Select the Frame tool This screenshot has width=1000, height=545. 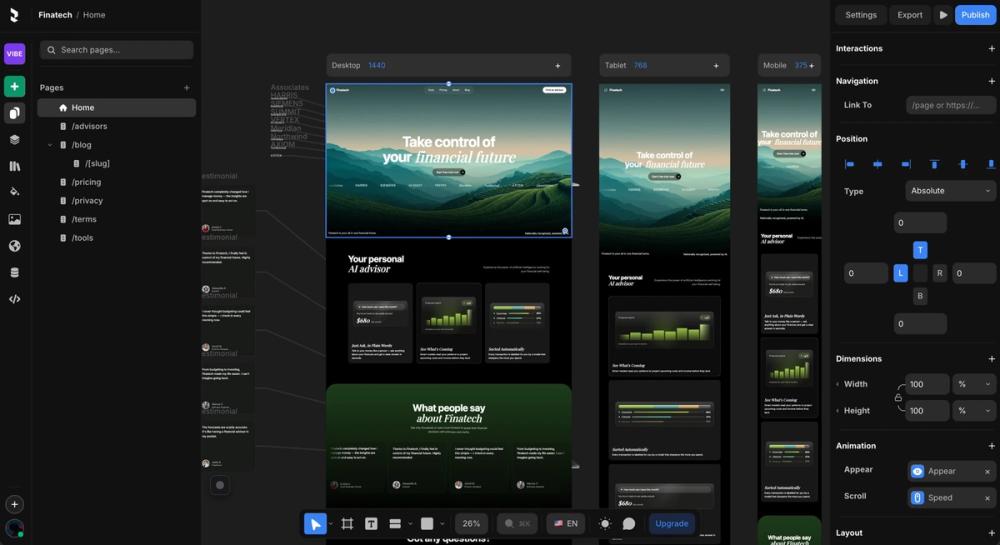tap(347, 523)
